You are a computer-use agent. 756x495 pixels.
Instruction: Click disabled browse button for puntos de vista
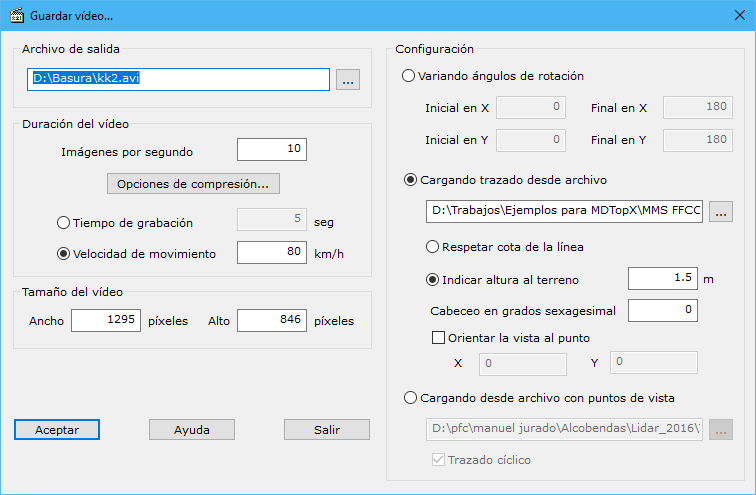coord(721,429)
